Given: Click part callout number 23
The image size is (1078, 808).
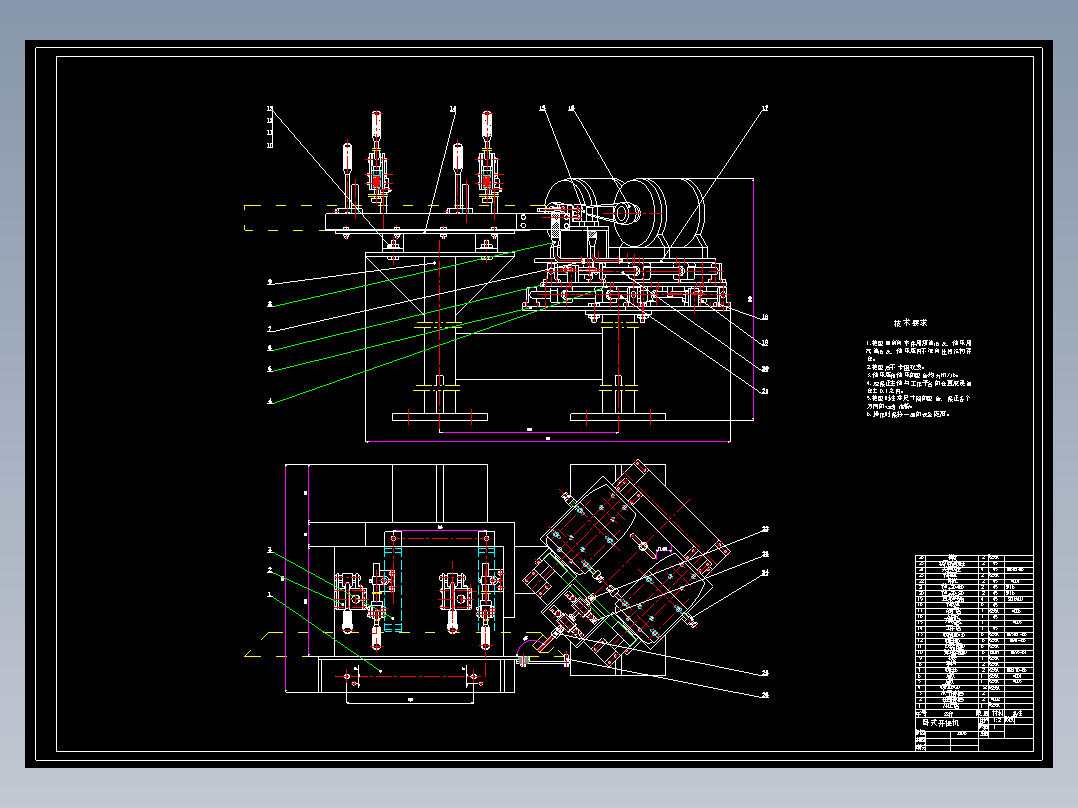Looking at the screenshot, I should tap(764, 554).
